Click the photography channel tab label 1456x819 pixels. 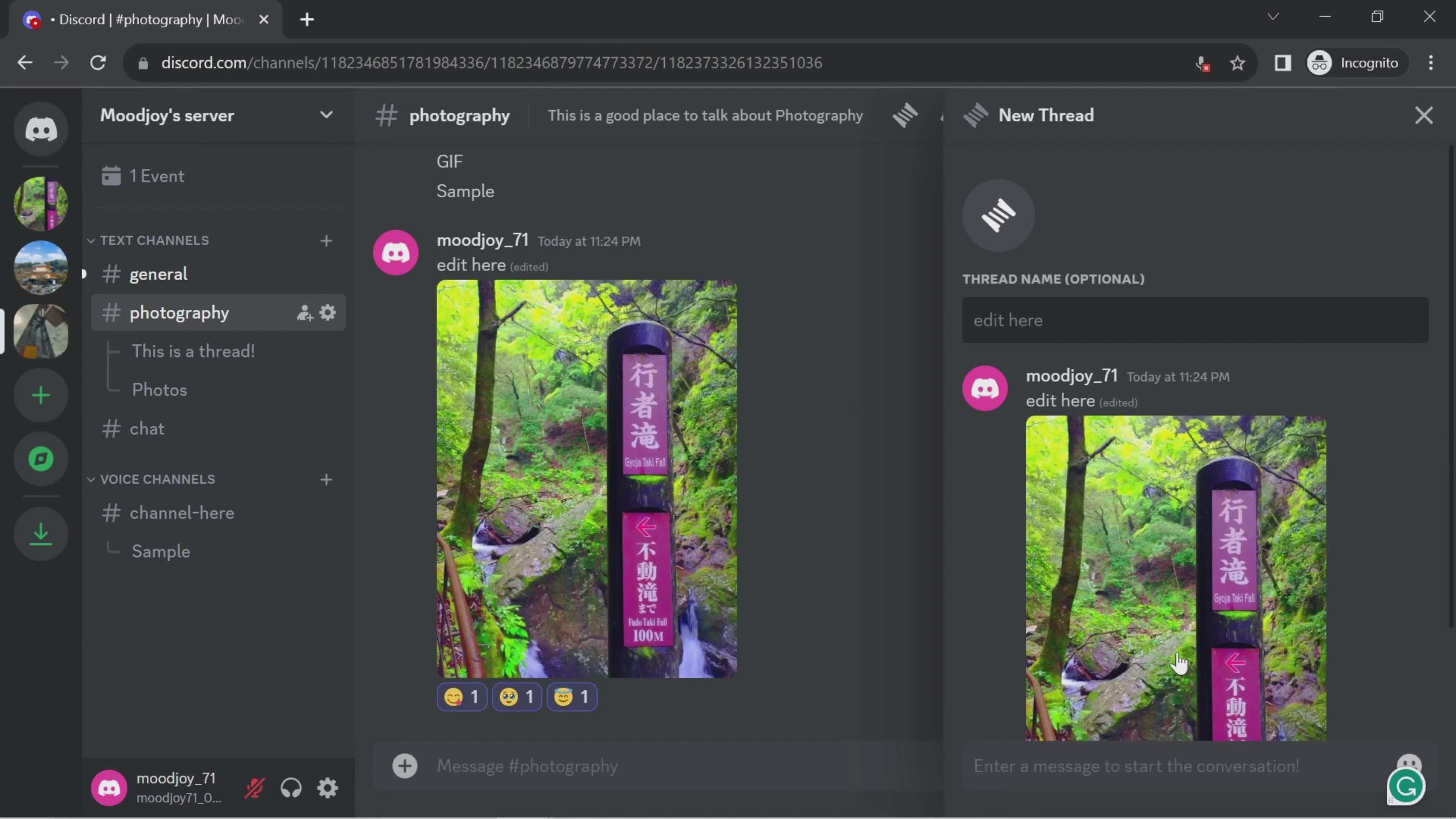(x=179, y=313)
